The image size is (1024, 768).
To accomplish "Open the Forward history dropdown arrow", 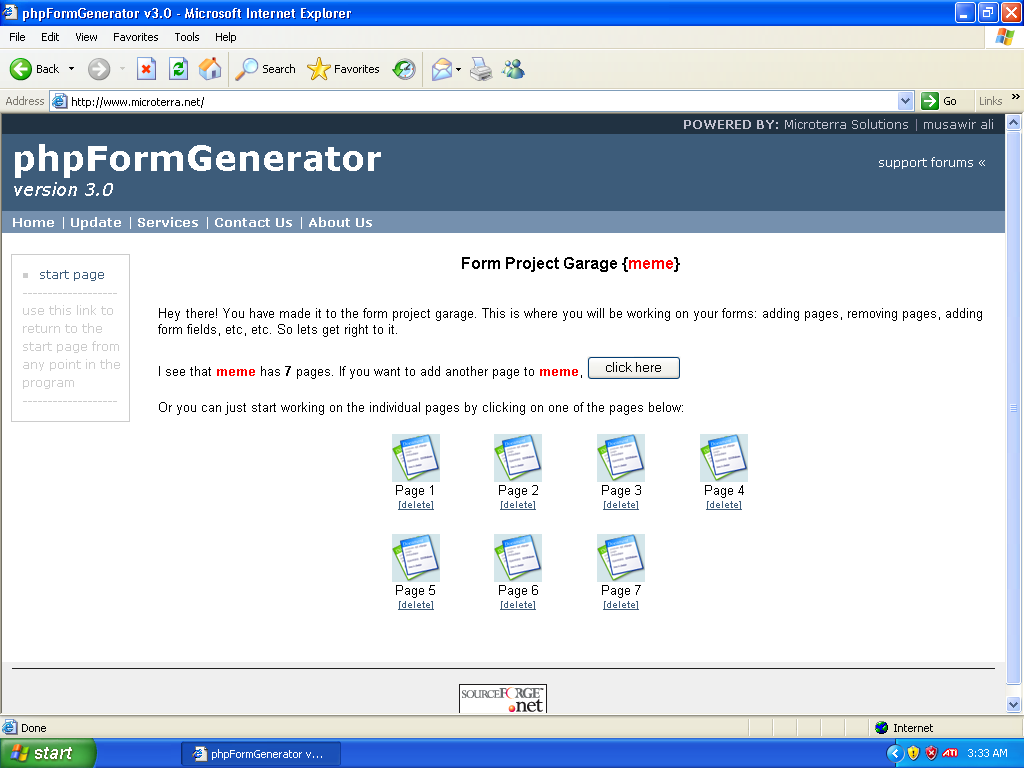I will click(x=122, y=69).
